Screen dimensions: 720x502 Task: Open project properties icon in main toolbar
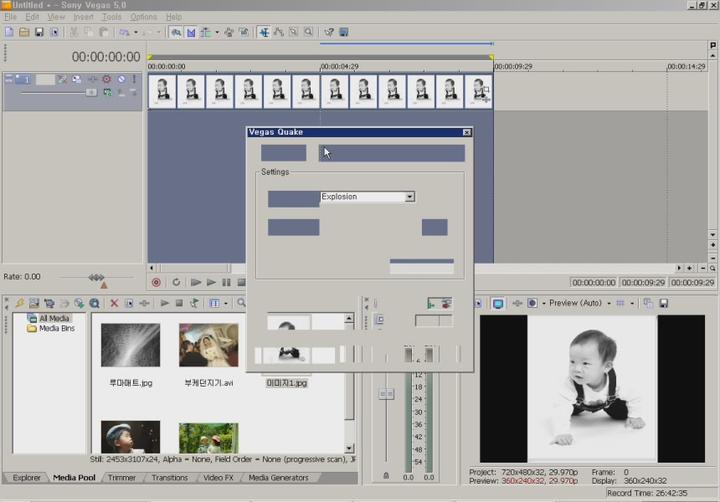click(x=54, y=32)
